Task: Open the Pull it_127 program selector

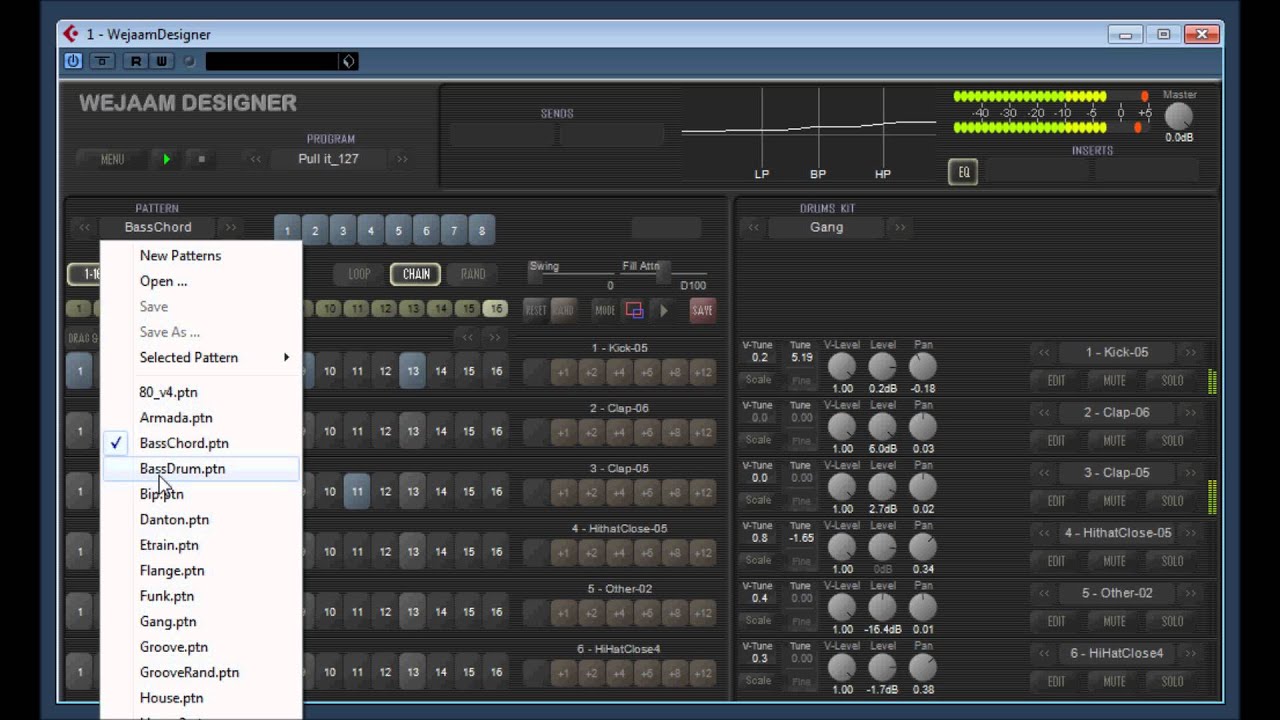Action: (x=328, y=159)
